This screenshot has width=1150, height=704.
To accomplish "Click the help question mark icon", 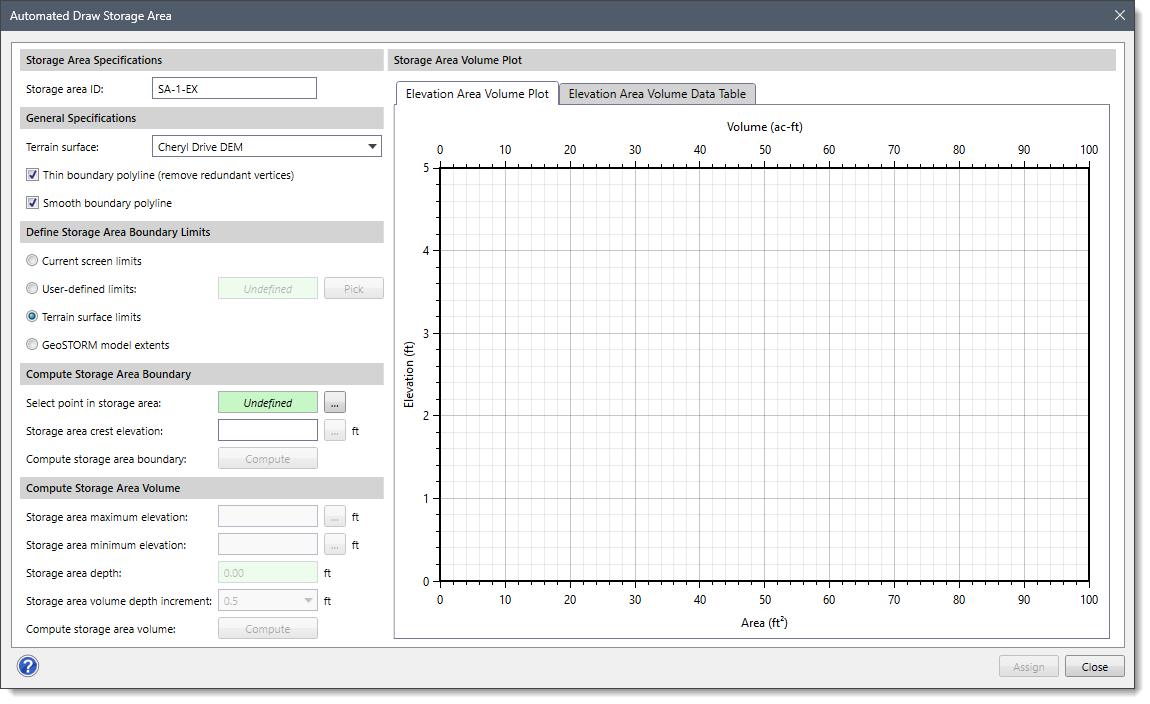I will (27, 666).
